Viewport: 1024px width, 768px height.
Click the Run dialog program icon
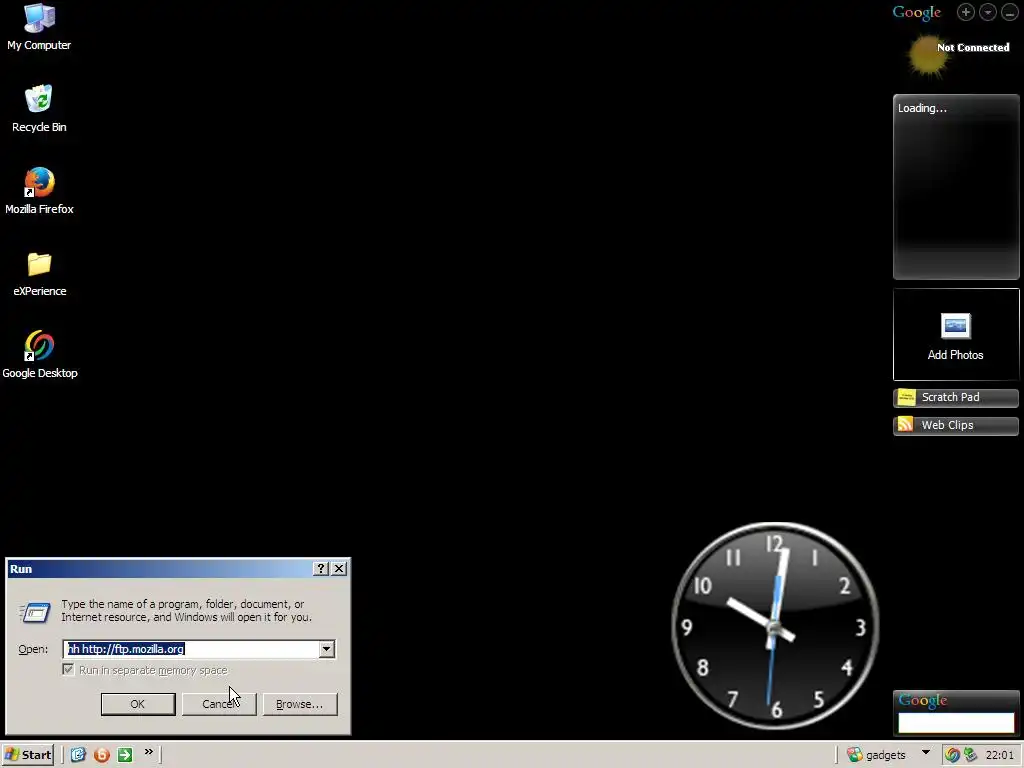35,612
